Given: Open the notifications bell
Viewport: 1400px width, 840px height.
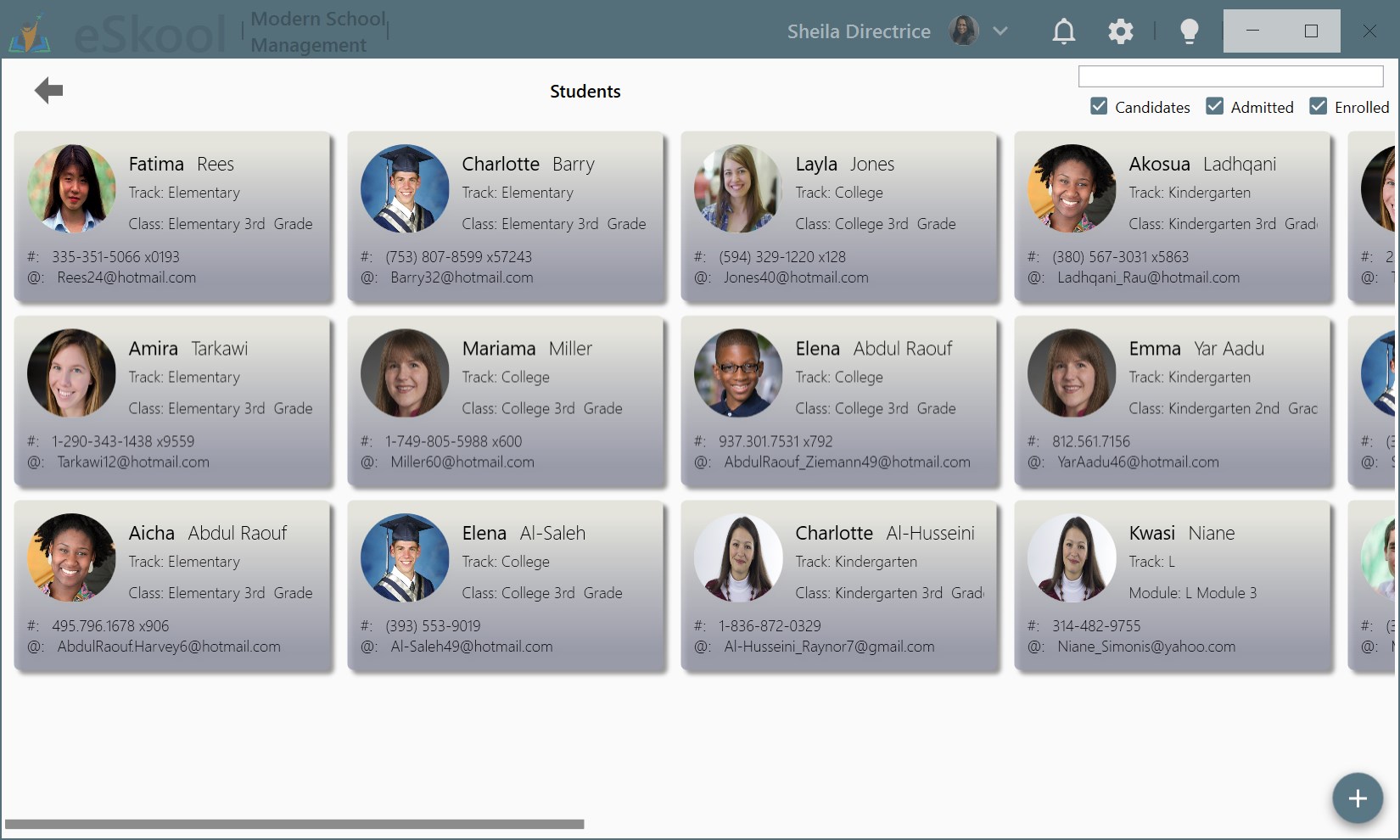Looking at the screenshot, I should (1063, 31).
